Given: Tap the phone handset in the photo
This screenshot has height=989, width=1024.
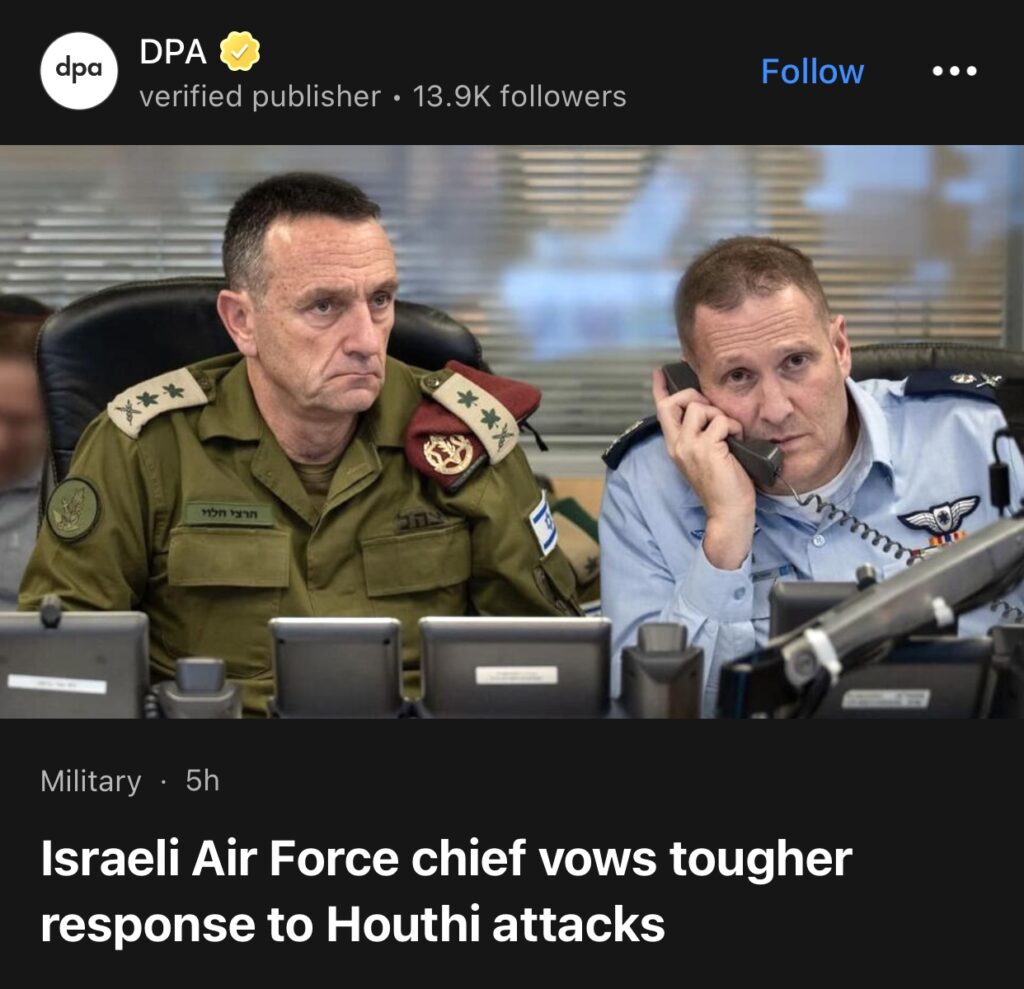Looking at the screenshot, I should click(722, 423).
